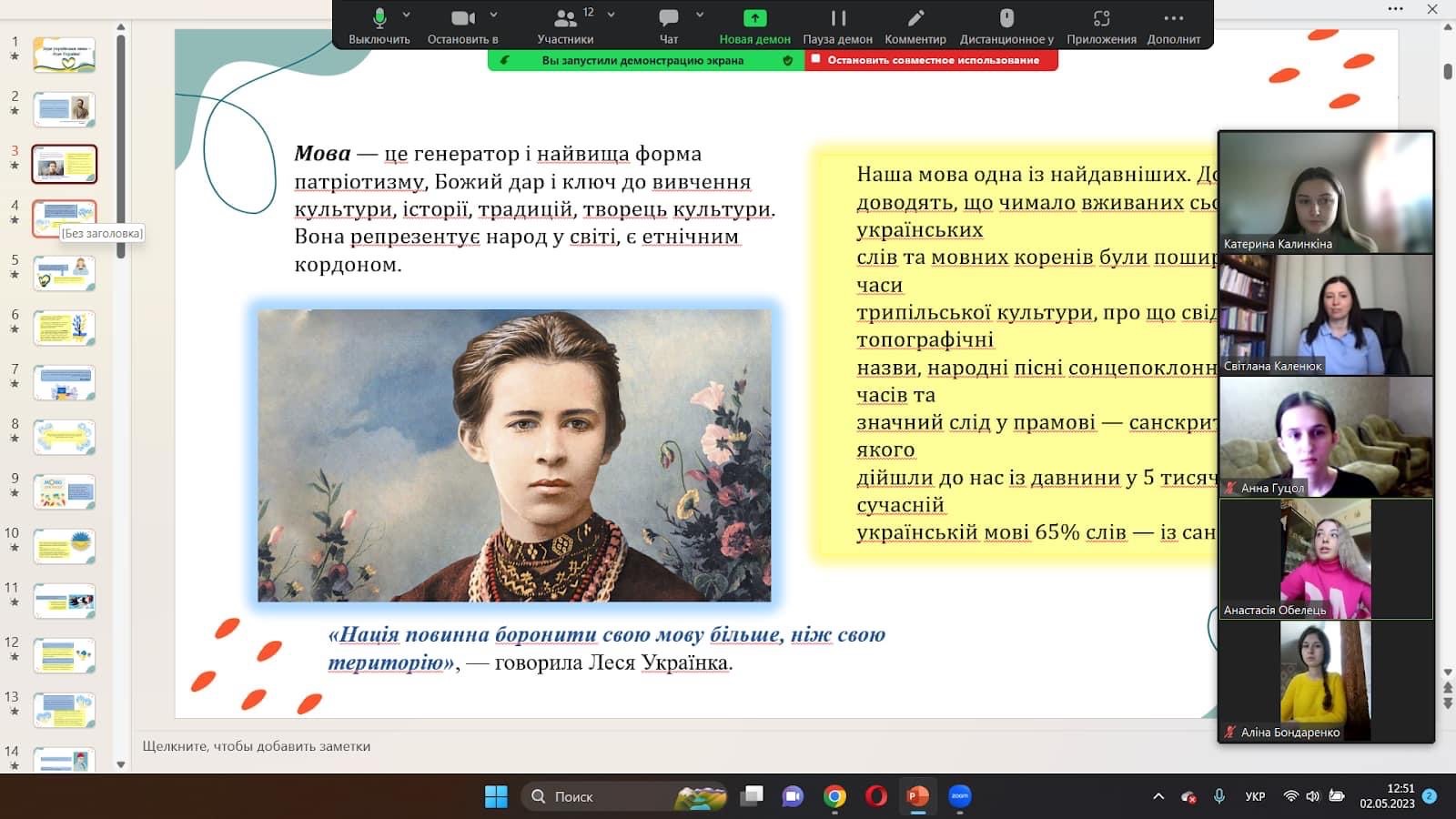
Task: Select Катерина Калинкіна video tile
Action: (1326, 192)
